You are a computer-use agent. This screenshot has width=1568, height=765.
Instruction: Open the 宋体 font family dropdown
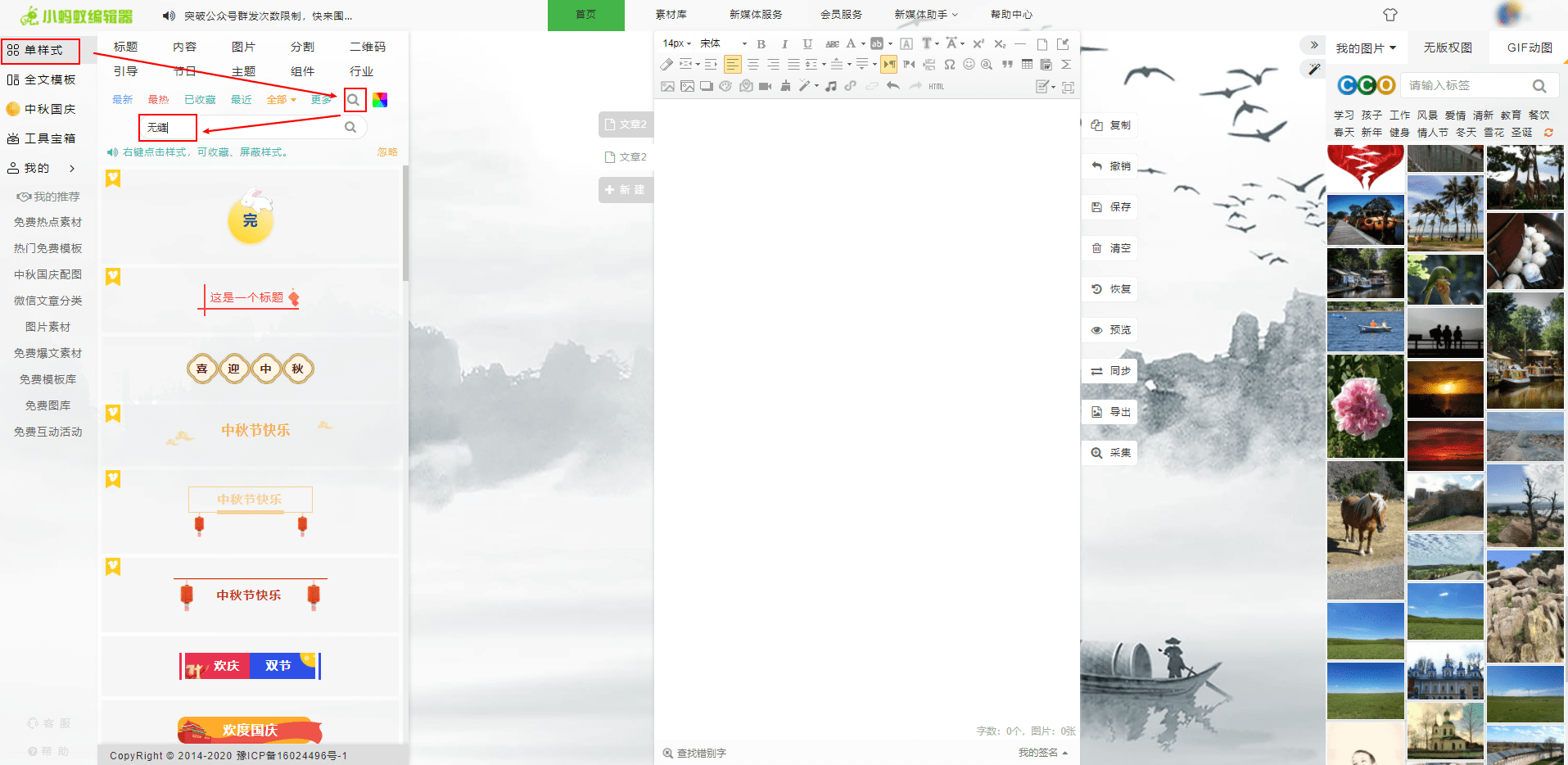pos(722,43)
